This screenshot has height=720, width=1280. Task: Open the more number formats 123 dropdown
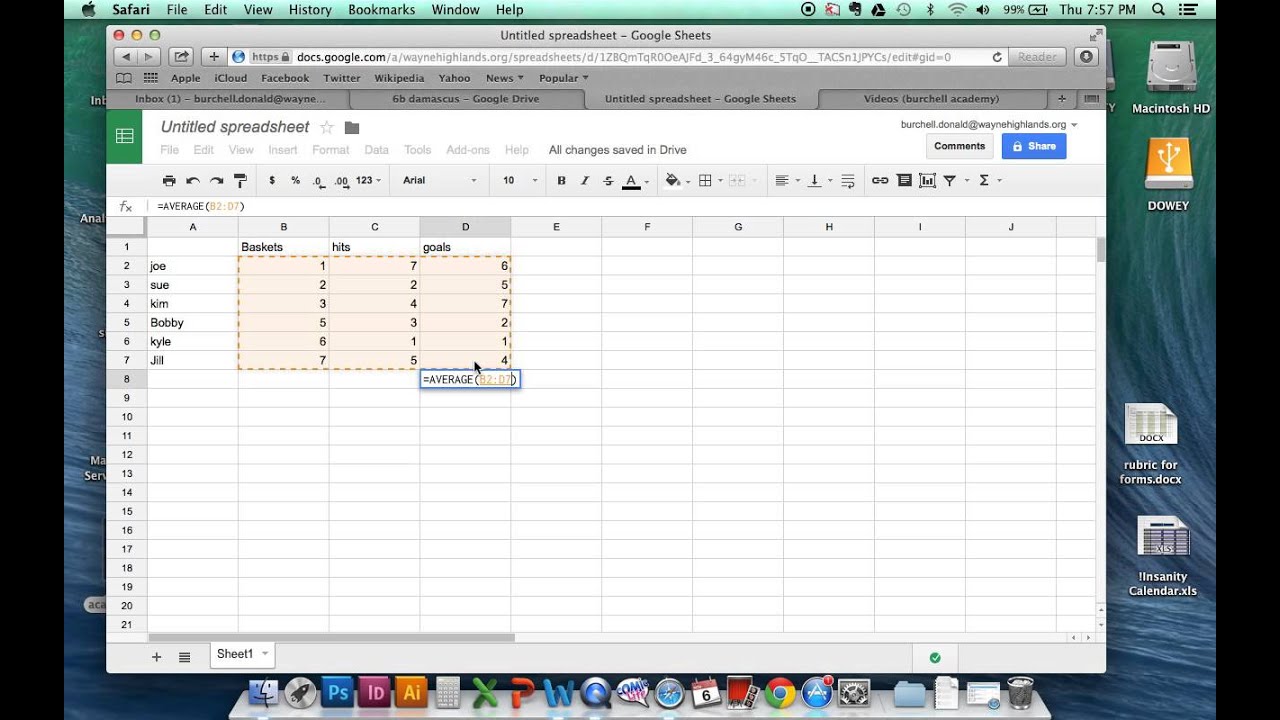368,181
